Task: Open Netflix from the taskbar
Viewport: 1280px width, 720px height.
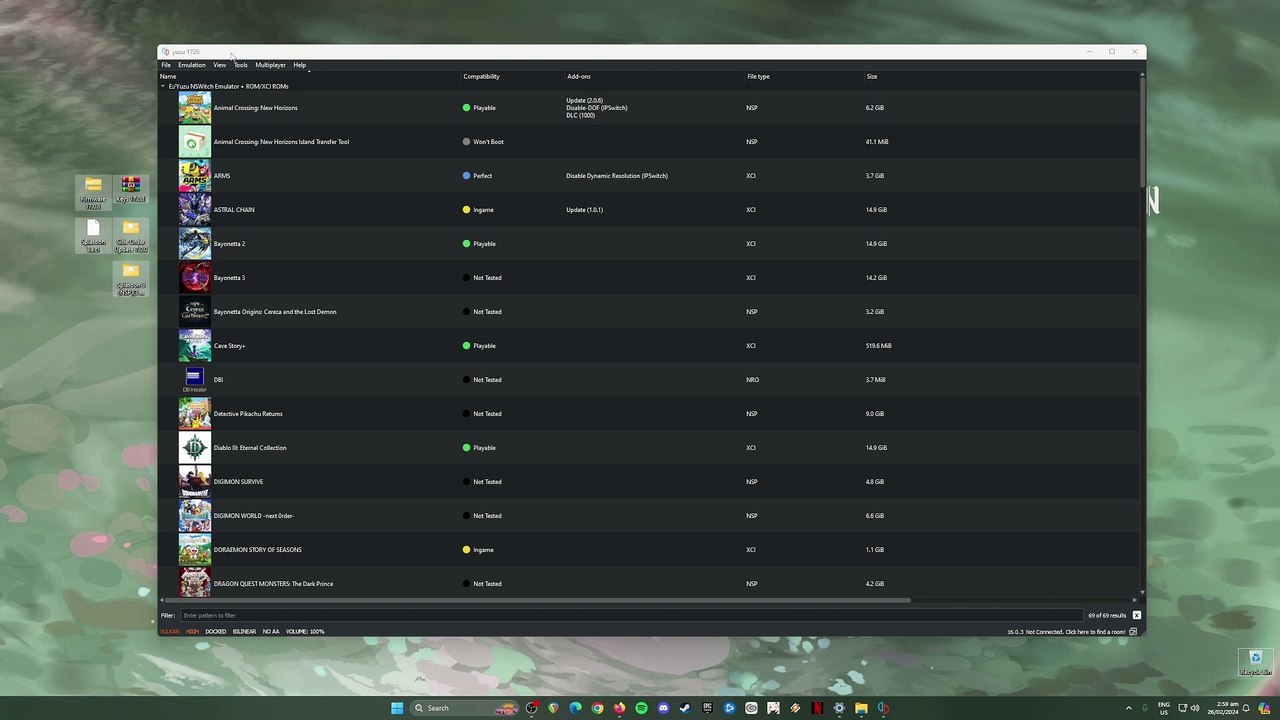Action: tap(817, 708)
